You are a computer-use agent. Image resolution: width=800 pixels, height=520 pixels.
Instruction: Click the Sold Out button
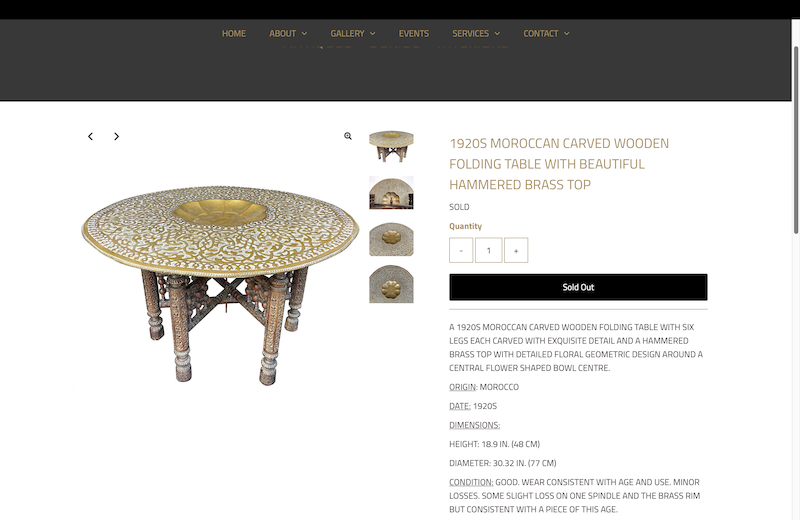click(578, 287)
